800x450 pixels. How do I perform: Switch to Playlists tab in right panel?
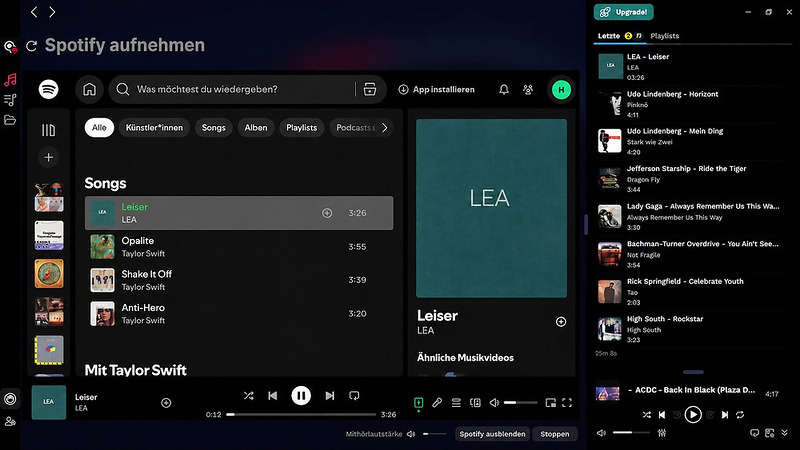pyautogui.click(x=664, y=36)
